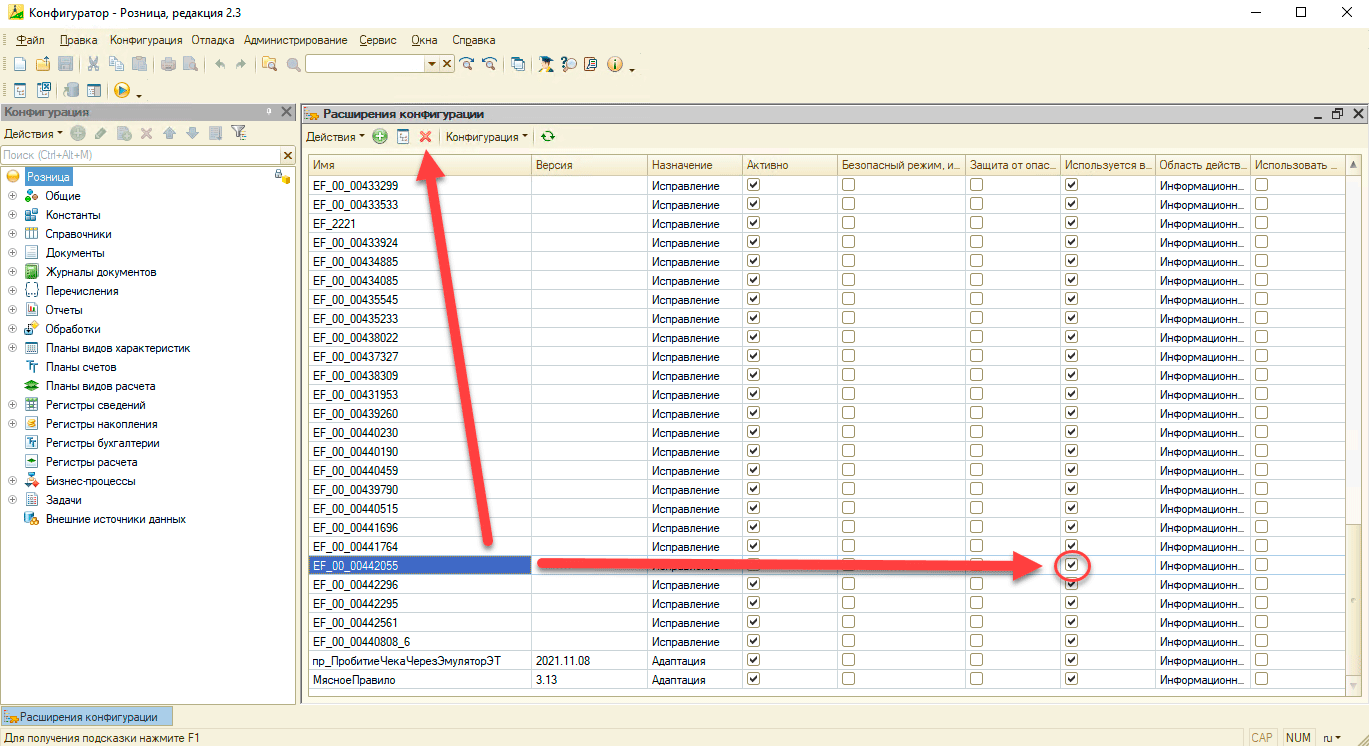Screen dimensions: 1369x746
Task: Enable safe mode checkbox for EF_2221
Action: click(x=848, y=223)
